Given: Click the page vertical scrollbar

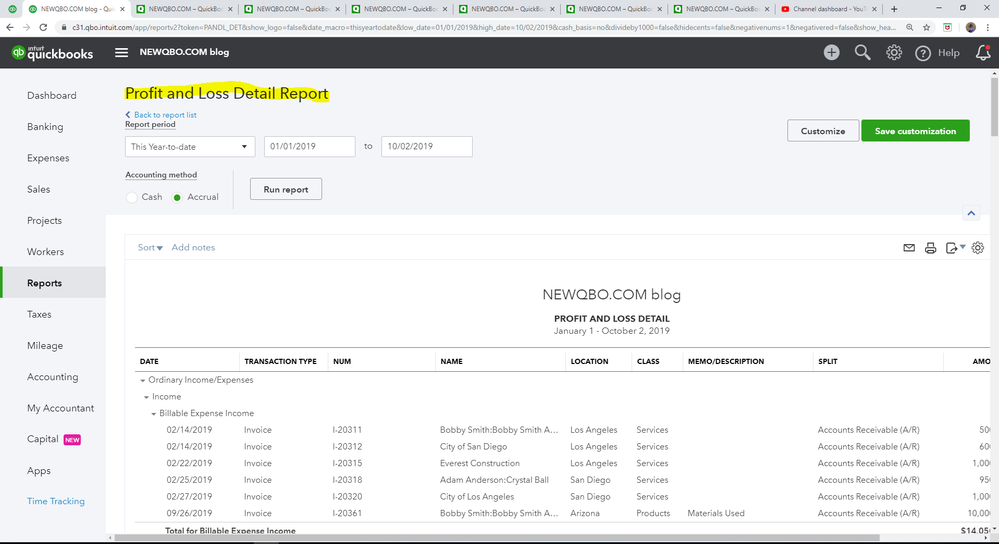Looking at the screenshot, I should pos(995,105).
